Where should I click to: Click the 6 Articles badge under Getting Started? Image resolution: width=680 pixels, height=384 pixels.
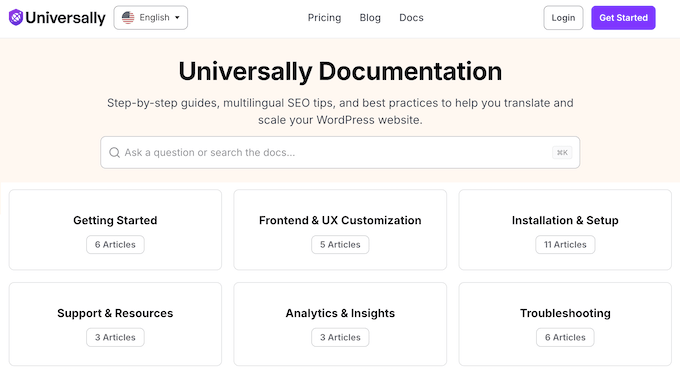115,245
